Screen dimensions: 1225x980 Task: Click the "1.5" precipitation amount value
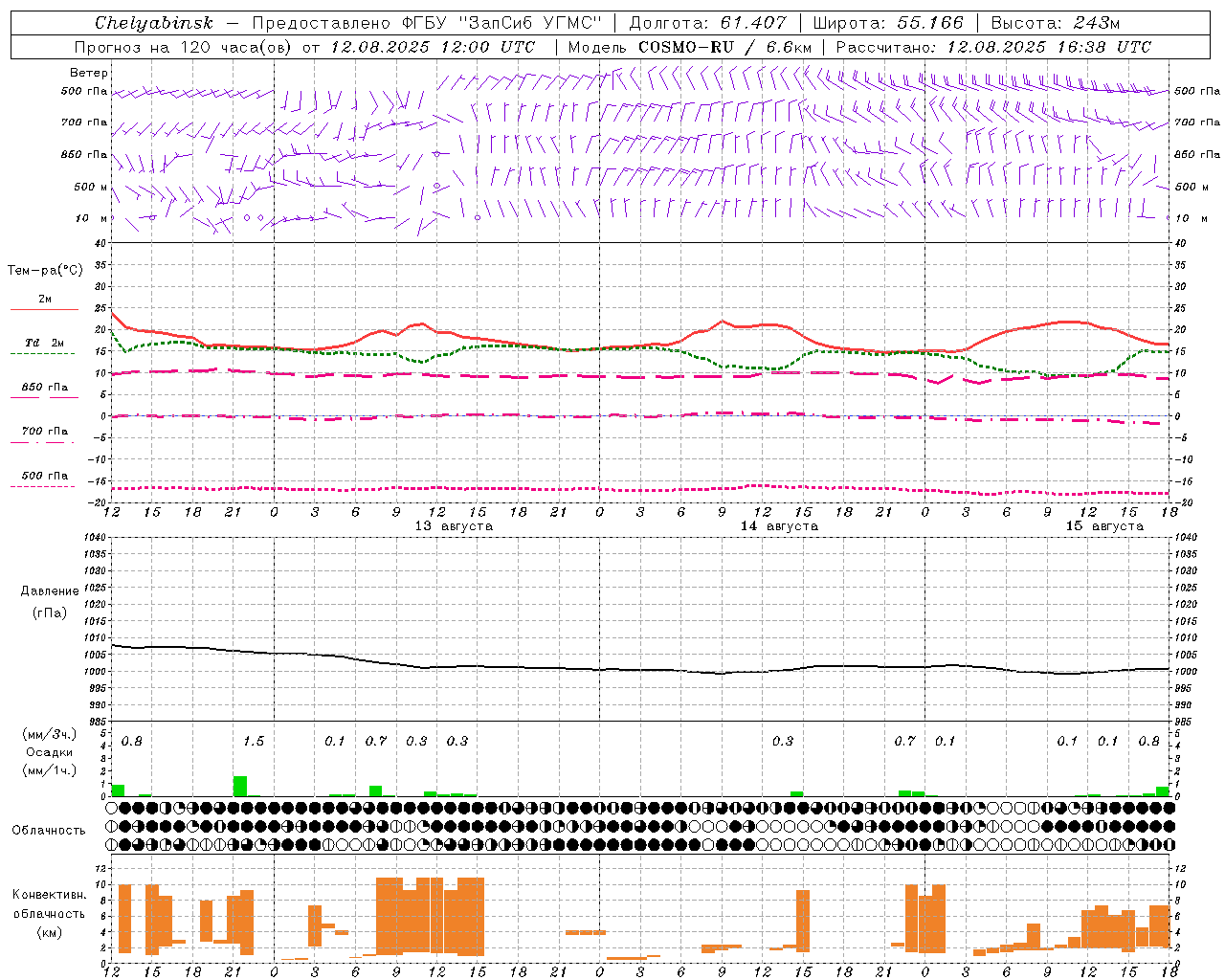tap(254, 742)
